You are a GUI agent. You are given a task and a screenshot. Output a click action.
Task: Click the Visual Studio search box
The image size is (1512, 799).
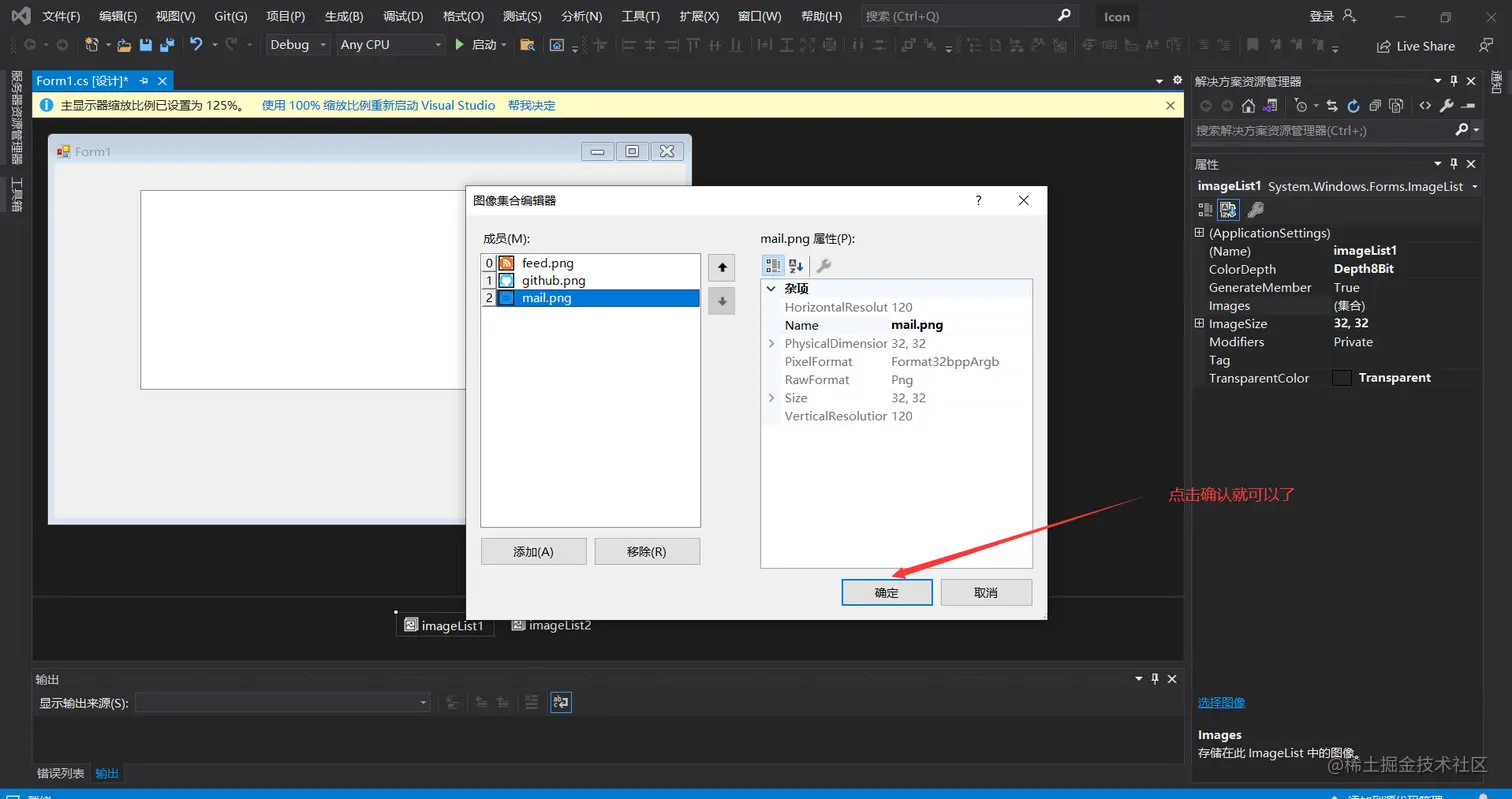click(x=969, y=16)
